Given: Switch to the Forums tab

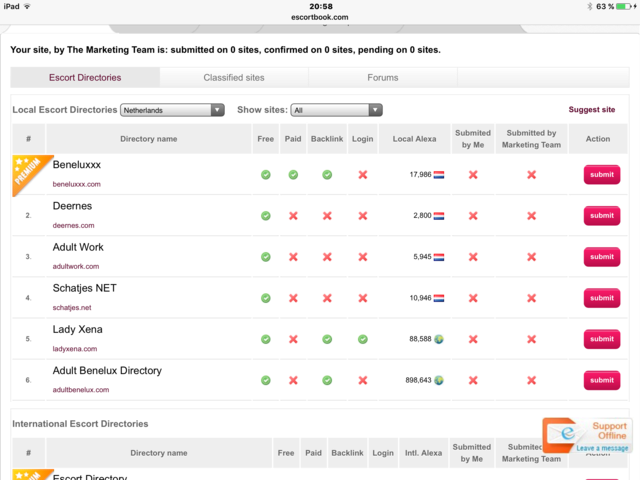Looking at the screenshot, I should click(x=382, y=78).
